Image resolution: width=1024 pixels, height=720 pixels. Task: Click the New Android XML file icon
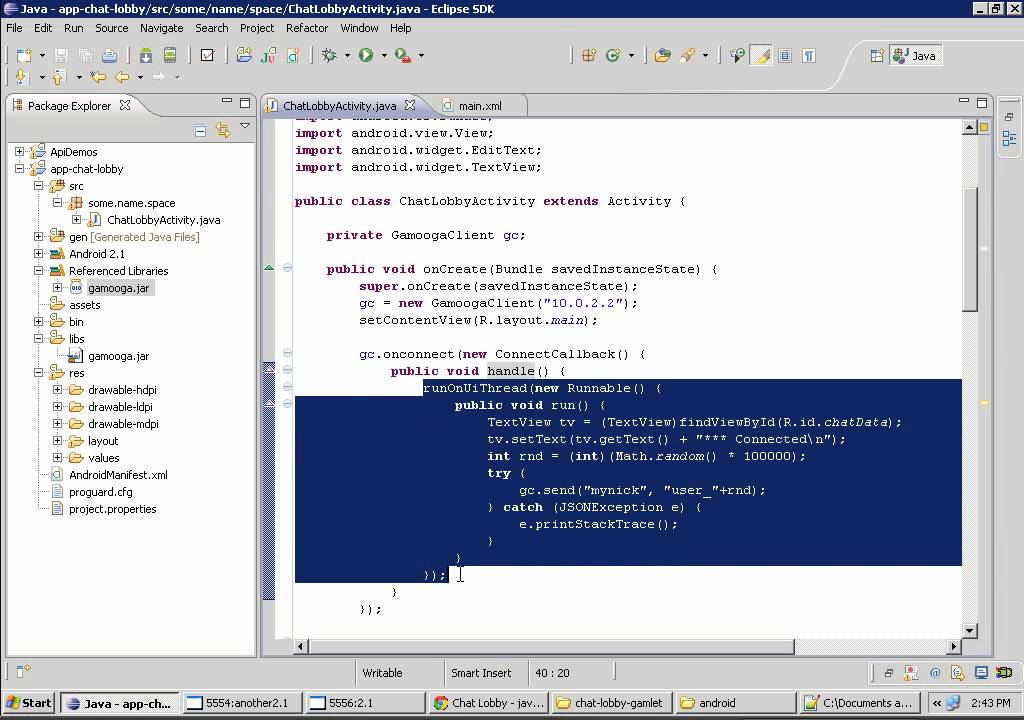(293, 56)
